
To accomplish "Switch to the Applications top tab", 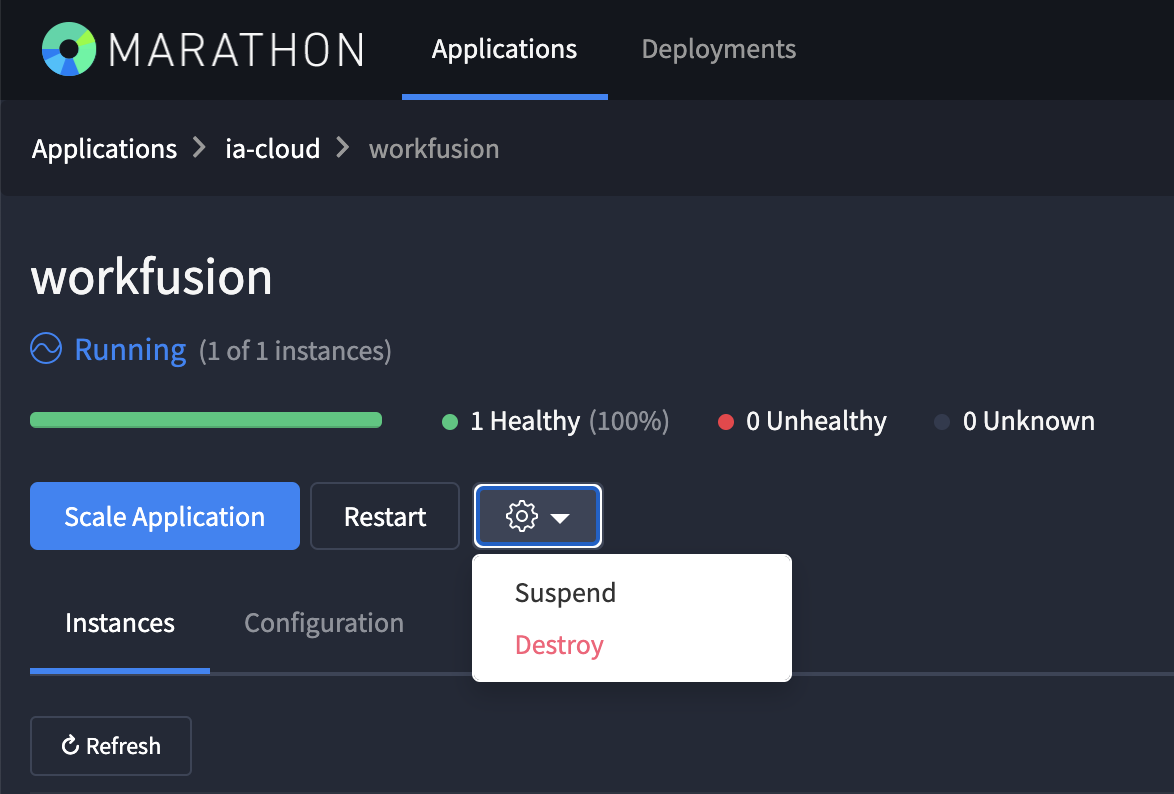I will coord(505,49).
